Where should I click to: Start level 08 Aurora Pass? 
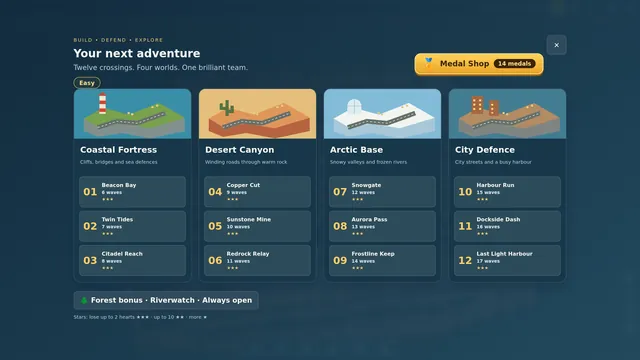pos(382,226)
